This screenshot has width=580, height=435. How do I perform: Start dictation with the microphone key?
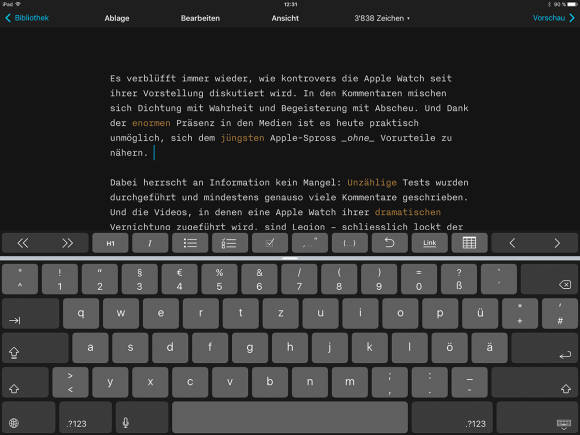tap(142, 417)
